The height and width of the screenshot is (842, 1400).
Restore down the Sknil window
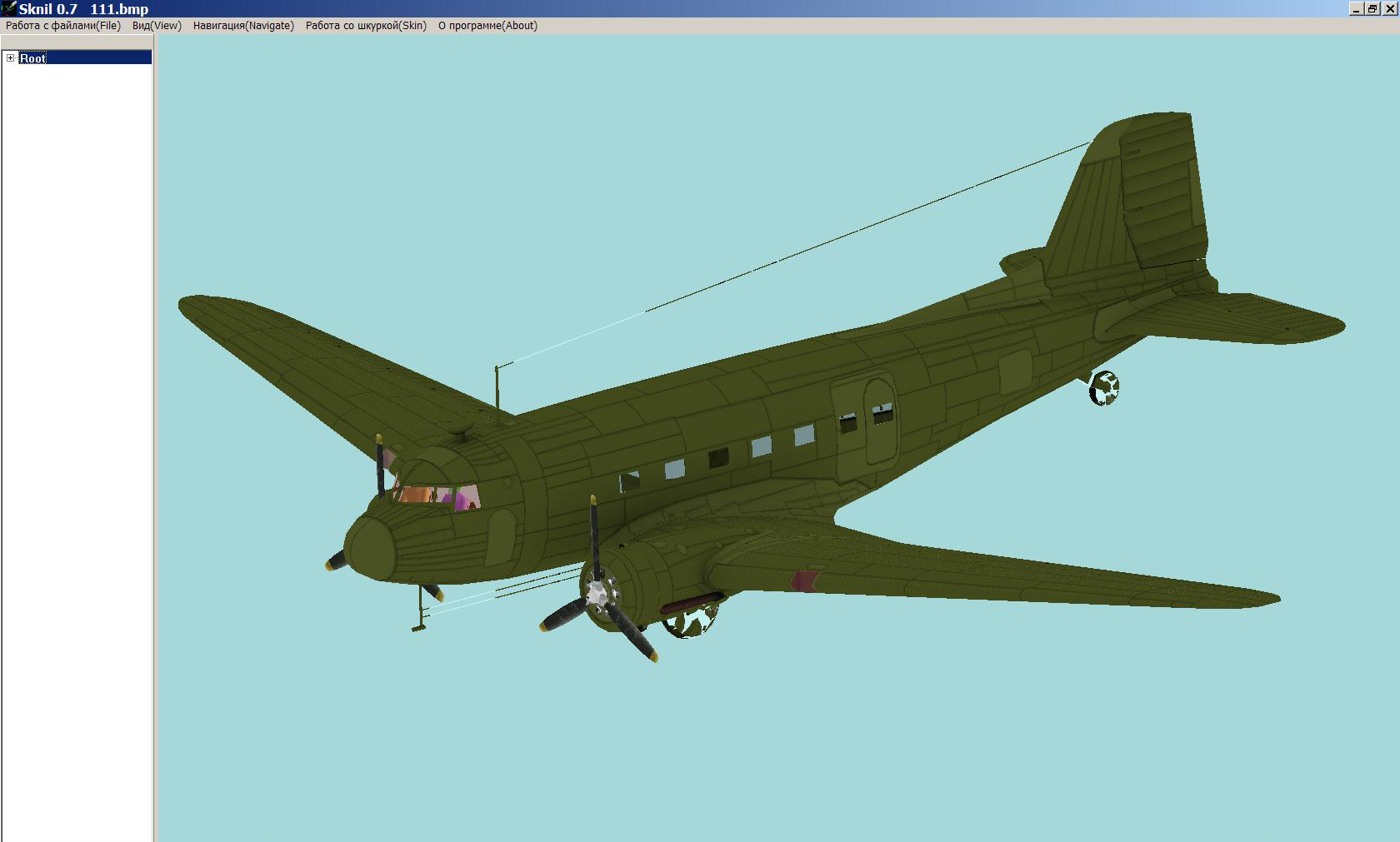point(1372,9)
